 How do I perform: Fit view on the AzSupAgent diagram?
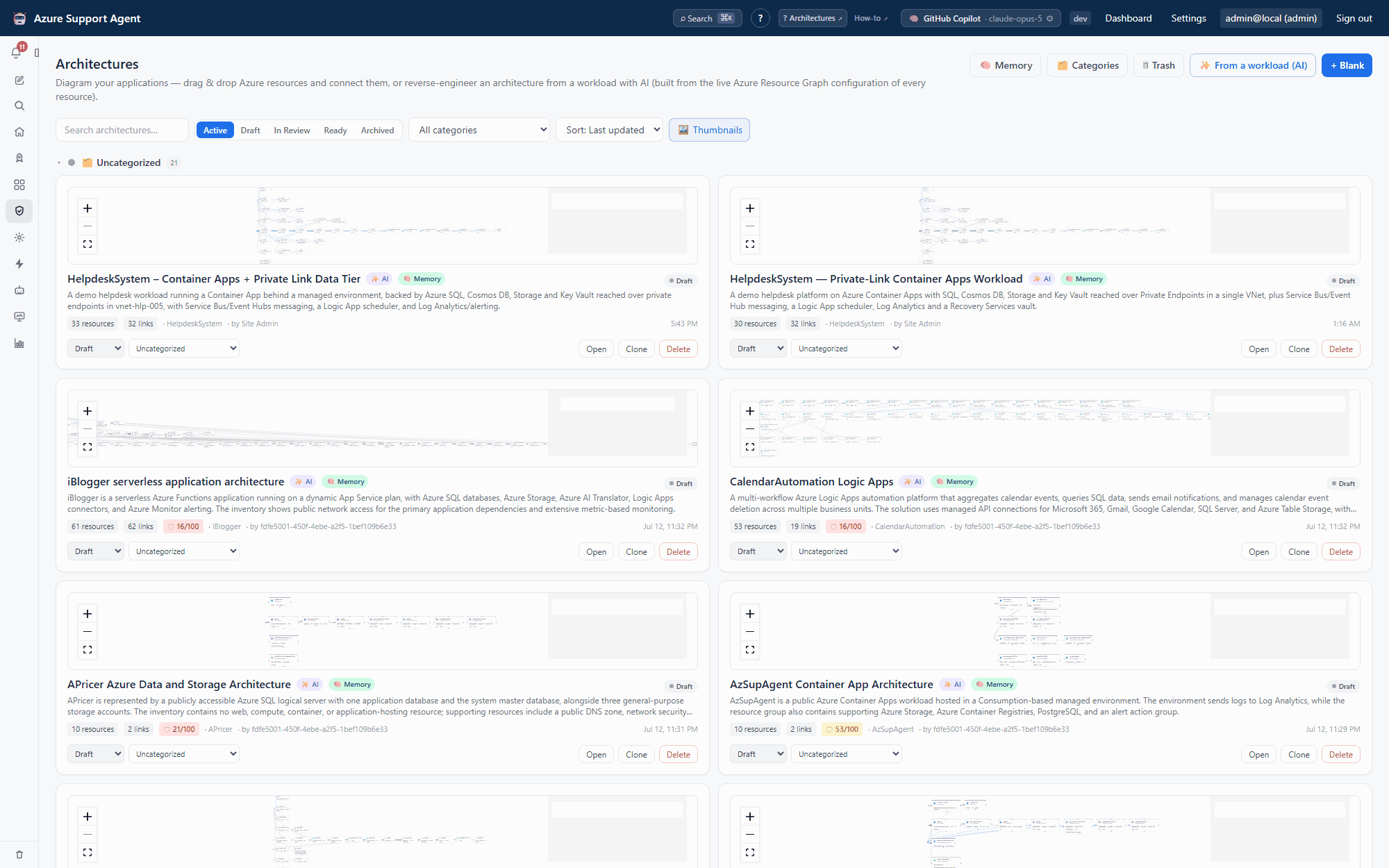(750, 650)
